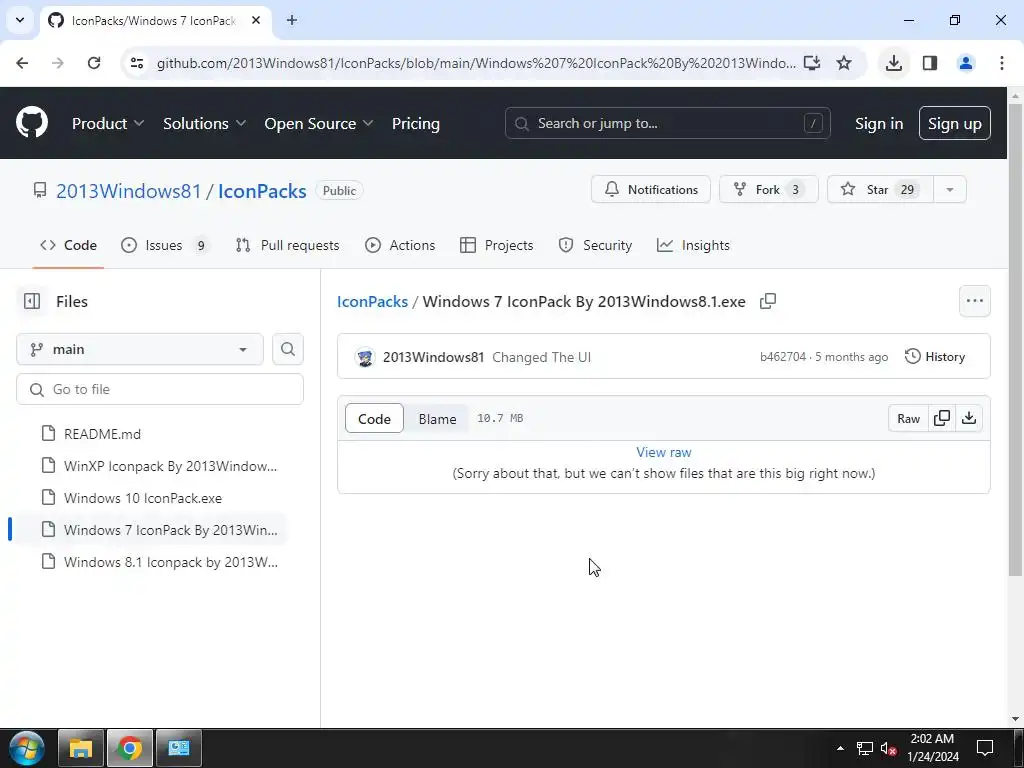Open commit History

click(x=935, y=357)
